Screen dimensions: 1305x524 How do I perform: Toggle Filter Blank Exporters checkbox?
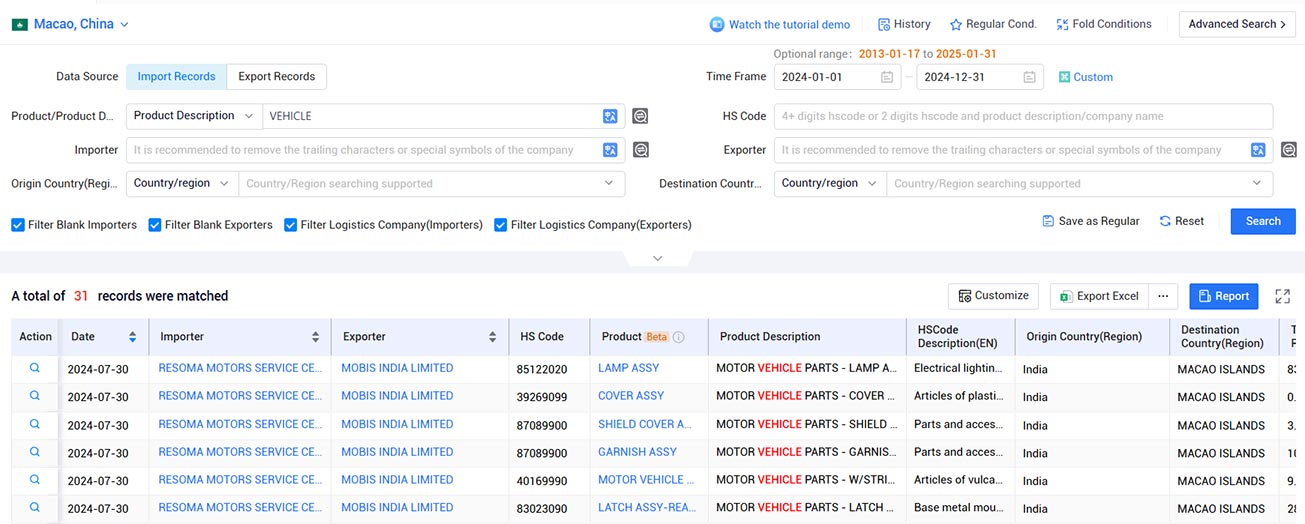point(155,225)
